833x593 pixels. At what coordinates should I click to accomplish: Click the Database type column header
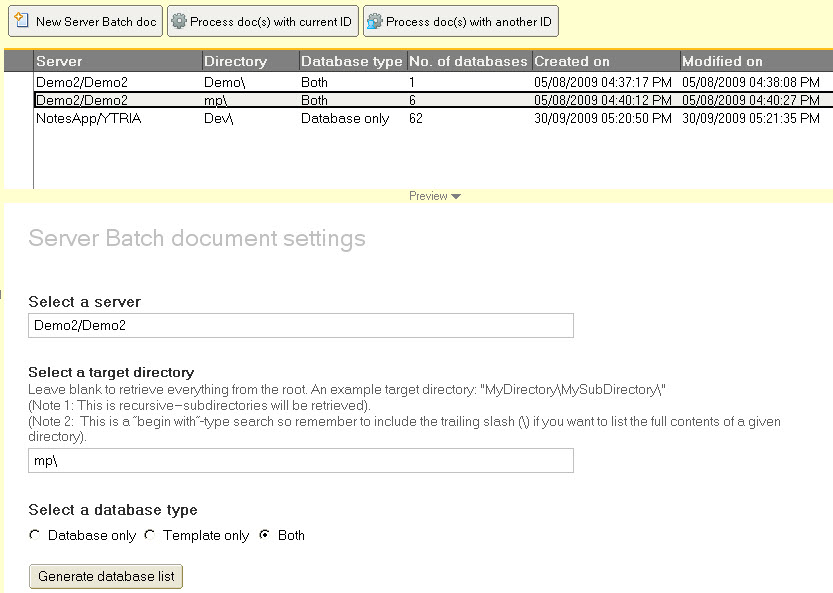pos(352,61)
